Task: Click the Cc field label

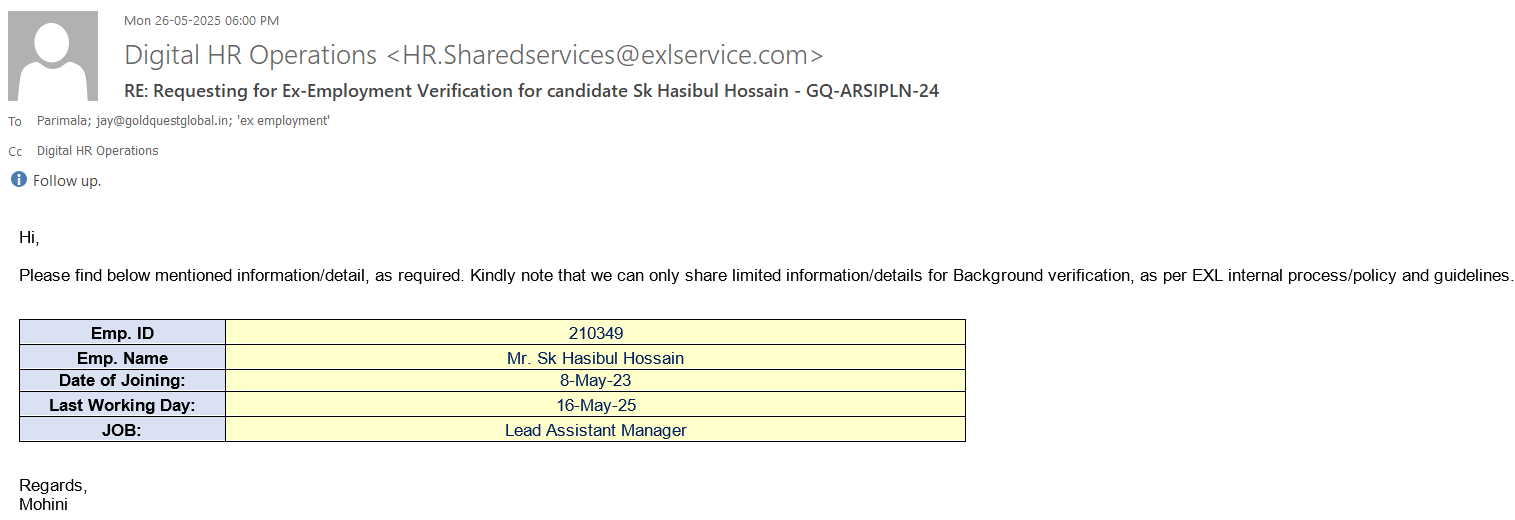Action: (x=15, y=152)
